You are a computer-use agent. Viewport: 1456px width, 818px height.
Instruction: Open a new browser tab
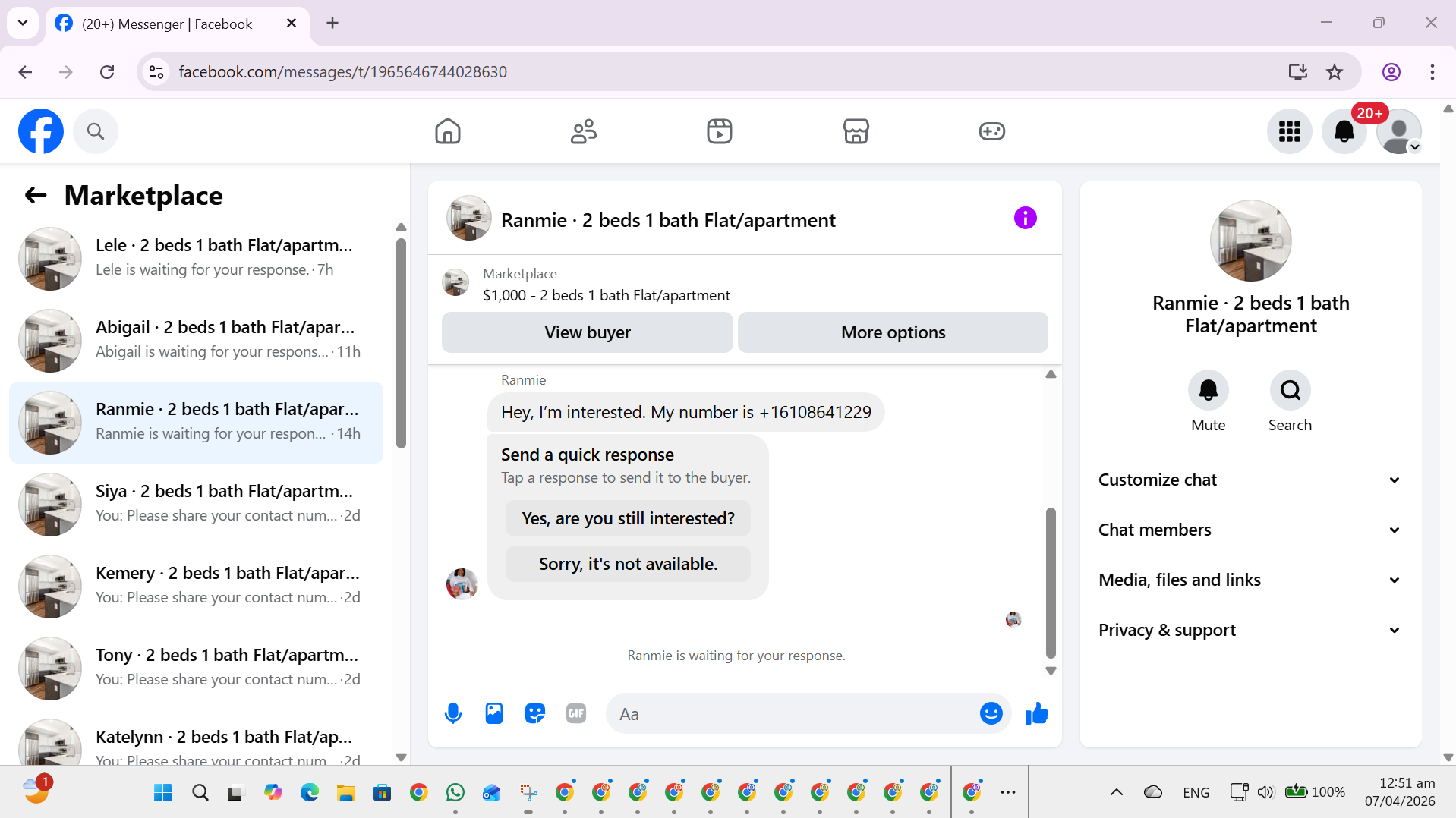(332, 24)
